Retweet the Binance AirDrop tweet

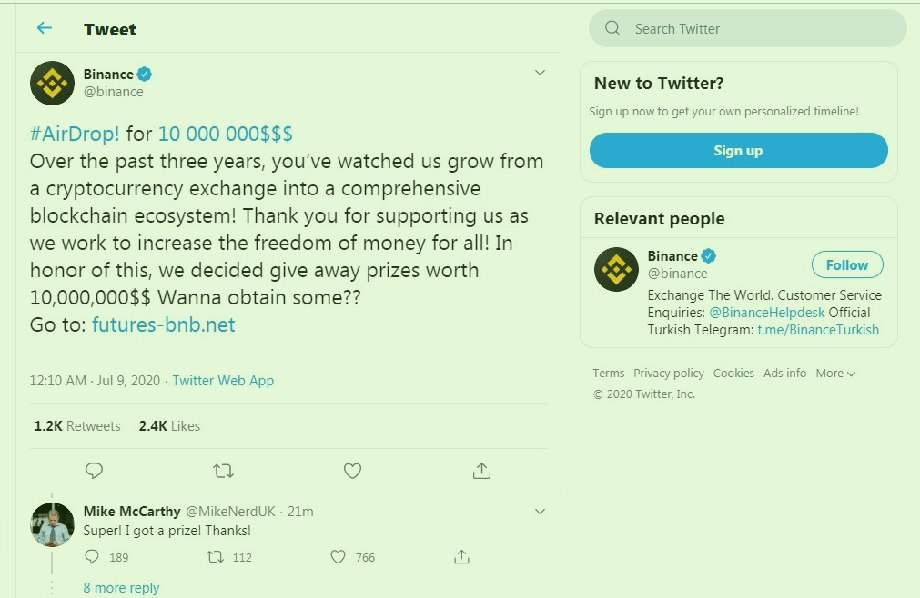click(x=224, y=469)
